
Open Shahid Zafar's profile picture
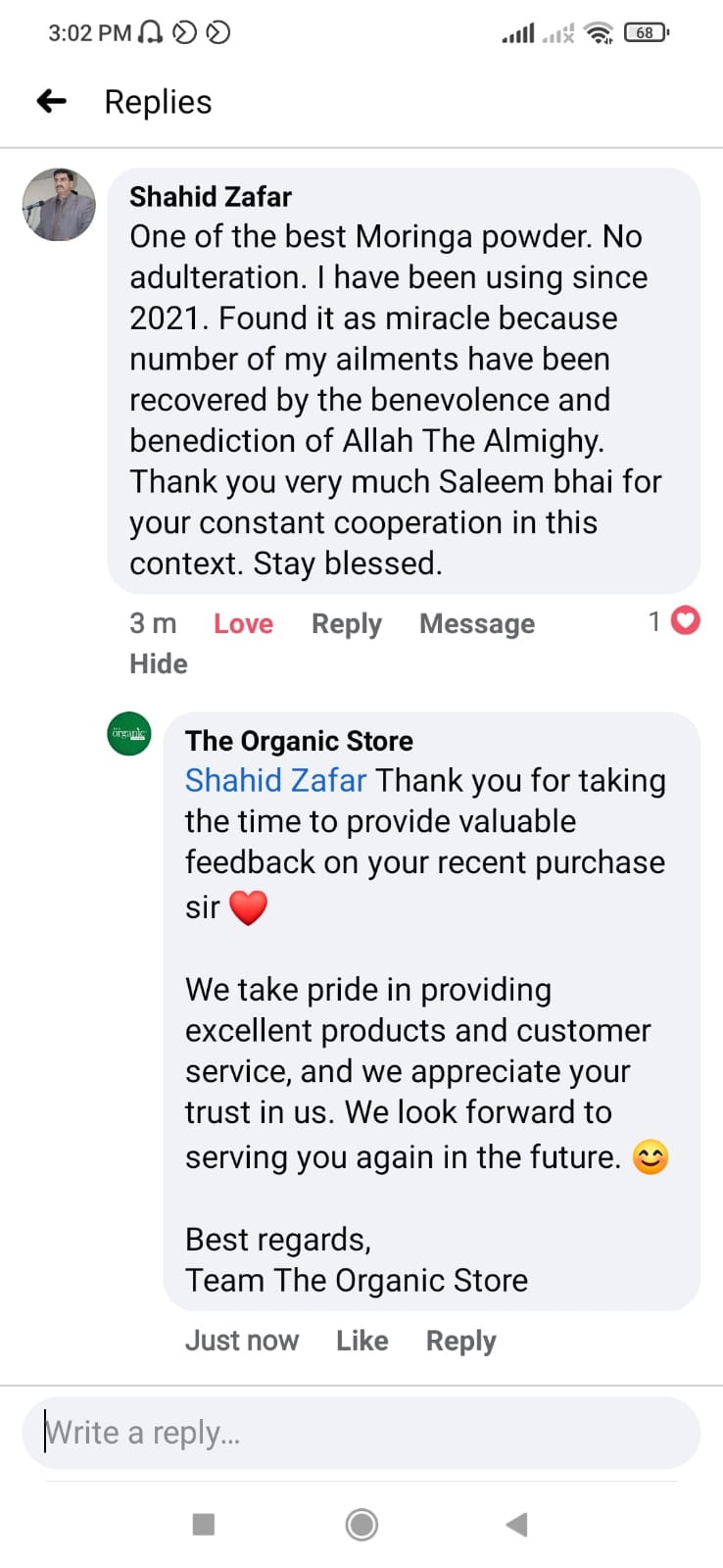tap(59, 204)
